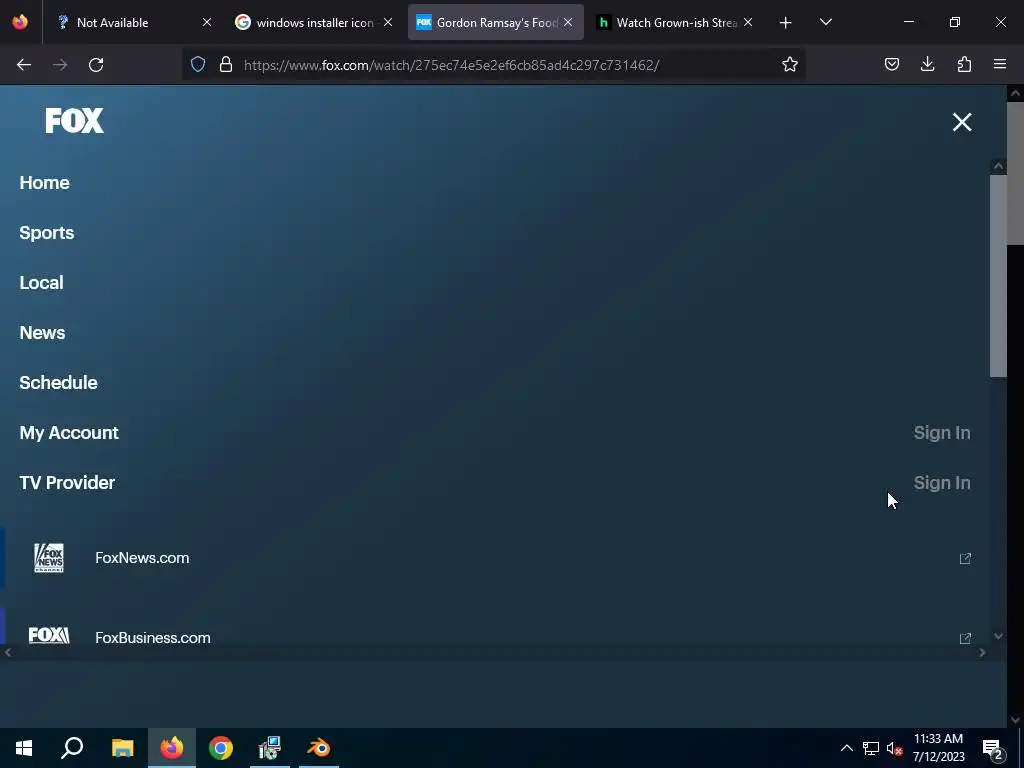
Task: Click the fox.com URL address bar
Action: click(x=451, y=65)
